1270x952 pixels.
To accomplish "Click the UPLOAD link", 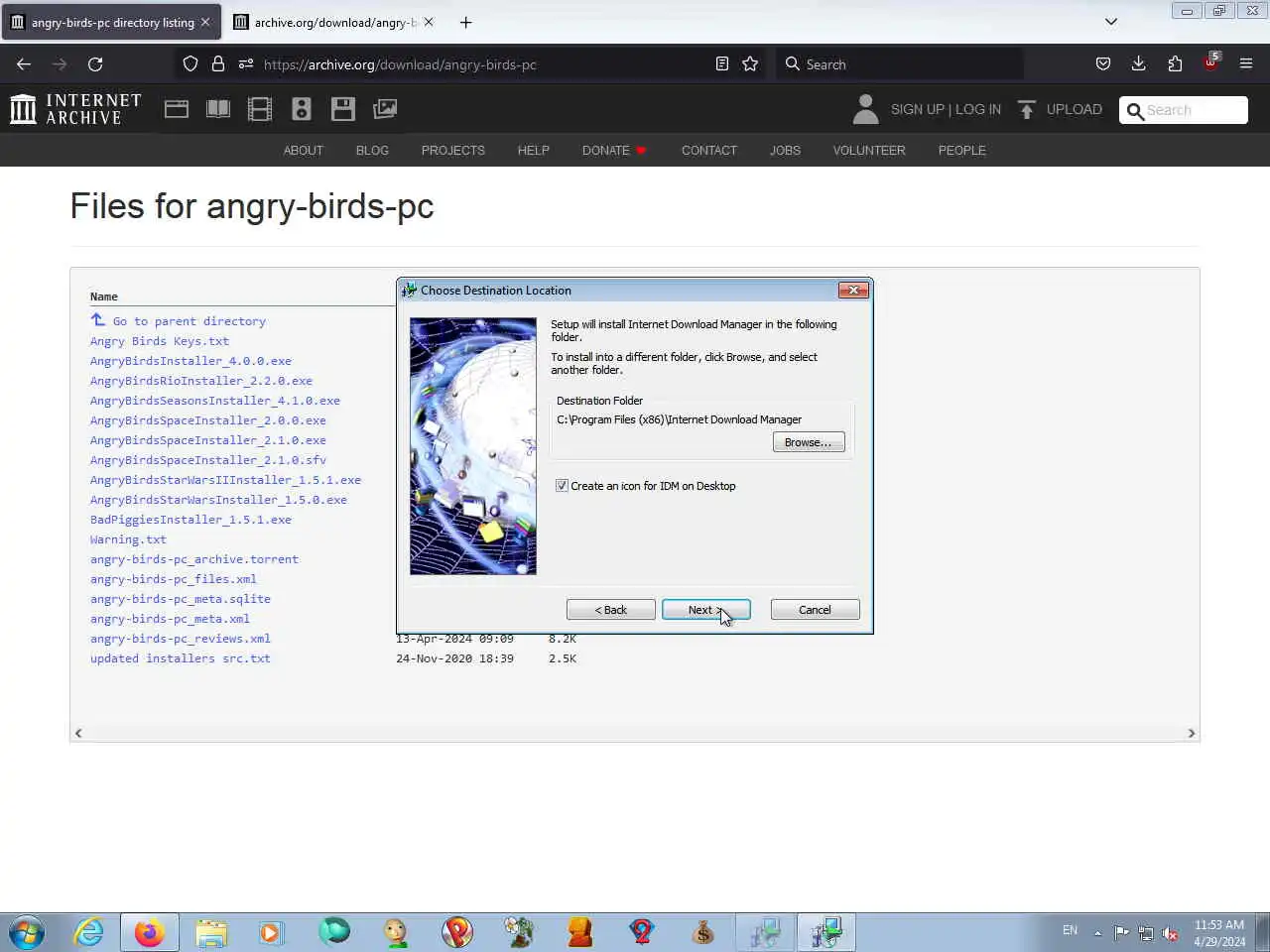I will (1074, 109).
